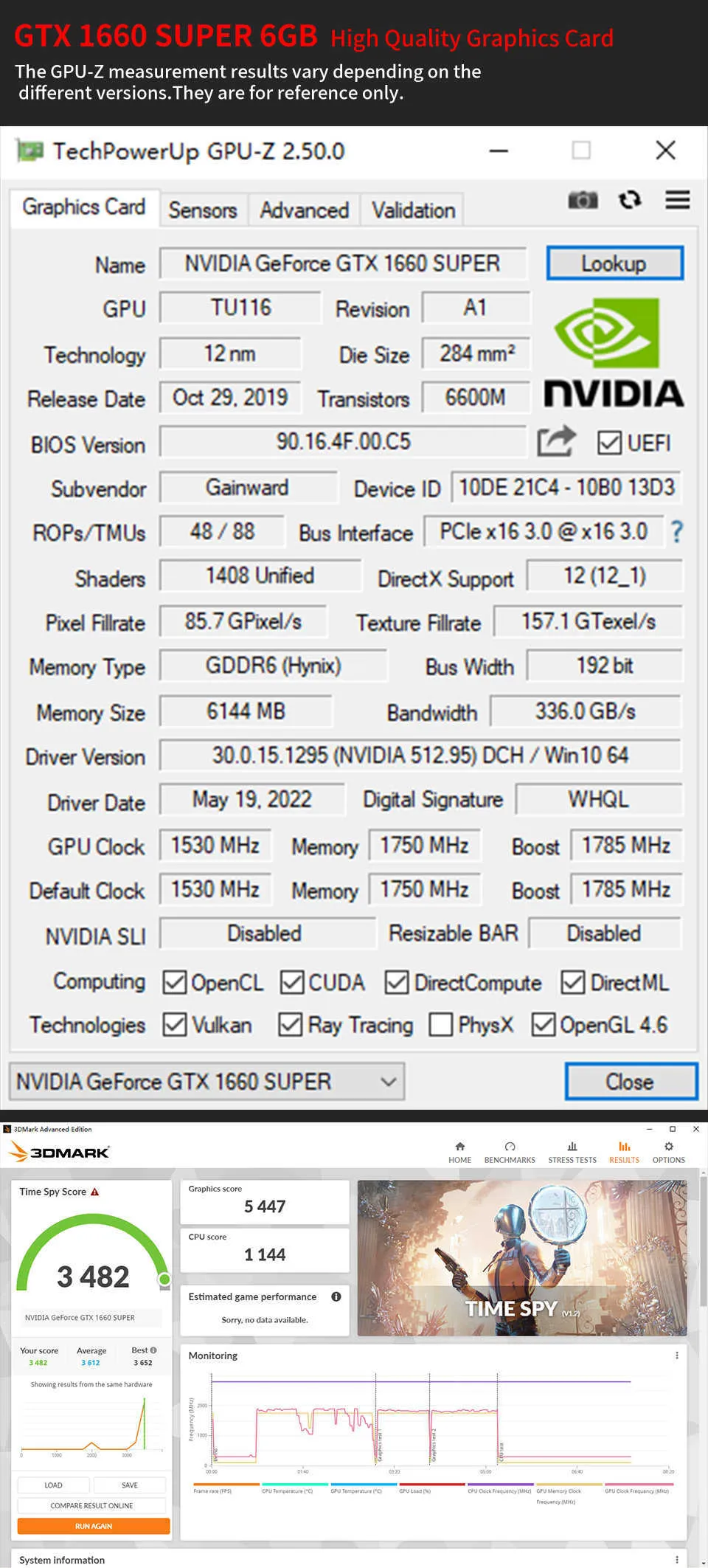Click the Graphics score value 5 447
The image size is (708, 1568).
pos(265,1206)
